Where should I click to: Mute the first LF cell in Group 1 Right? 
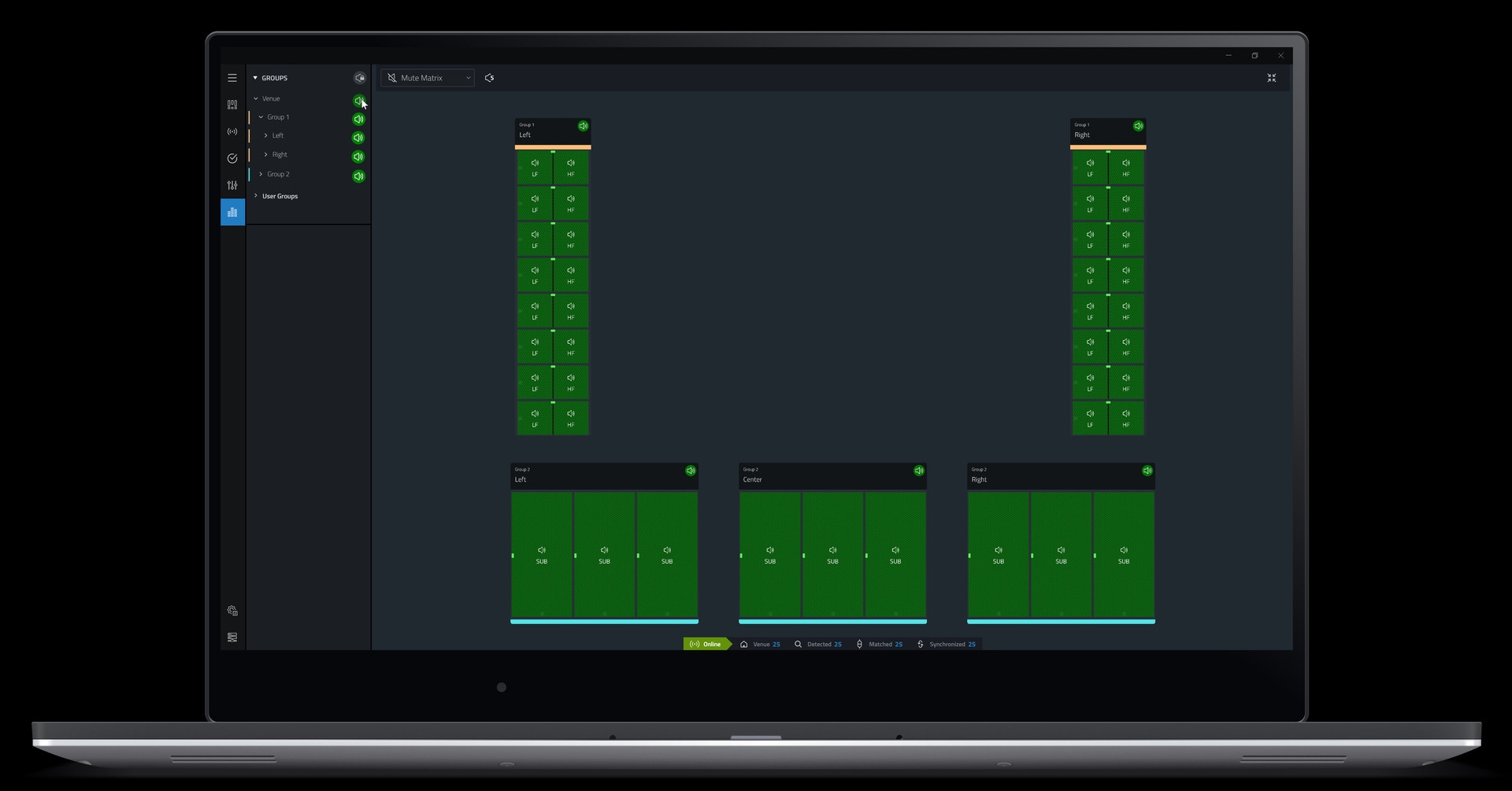(x=1090, y=168)
